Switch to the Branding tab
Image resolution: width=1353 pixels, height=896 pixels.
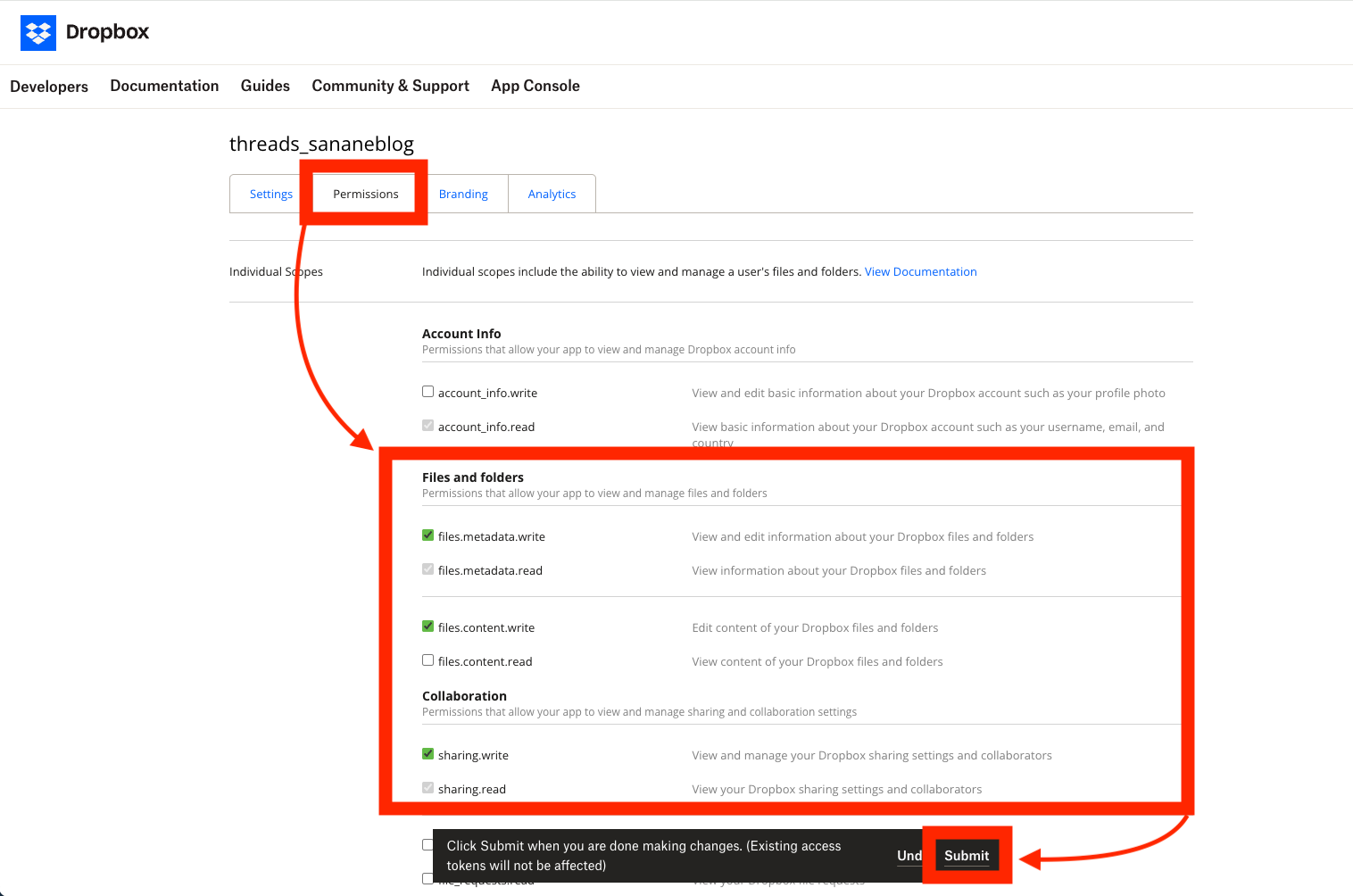[463, 194]
